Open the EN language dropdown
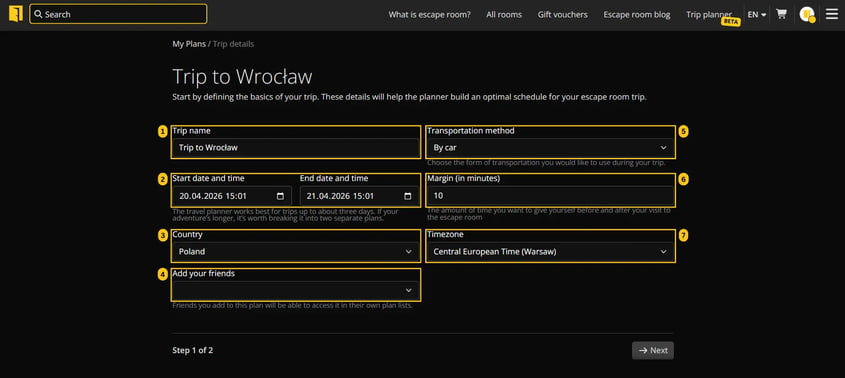 point(757,15)
